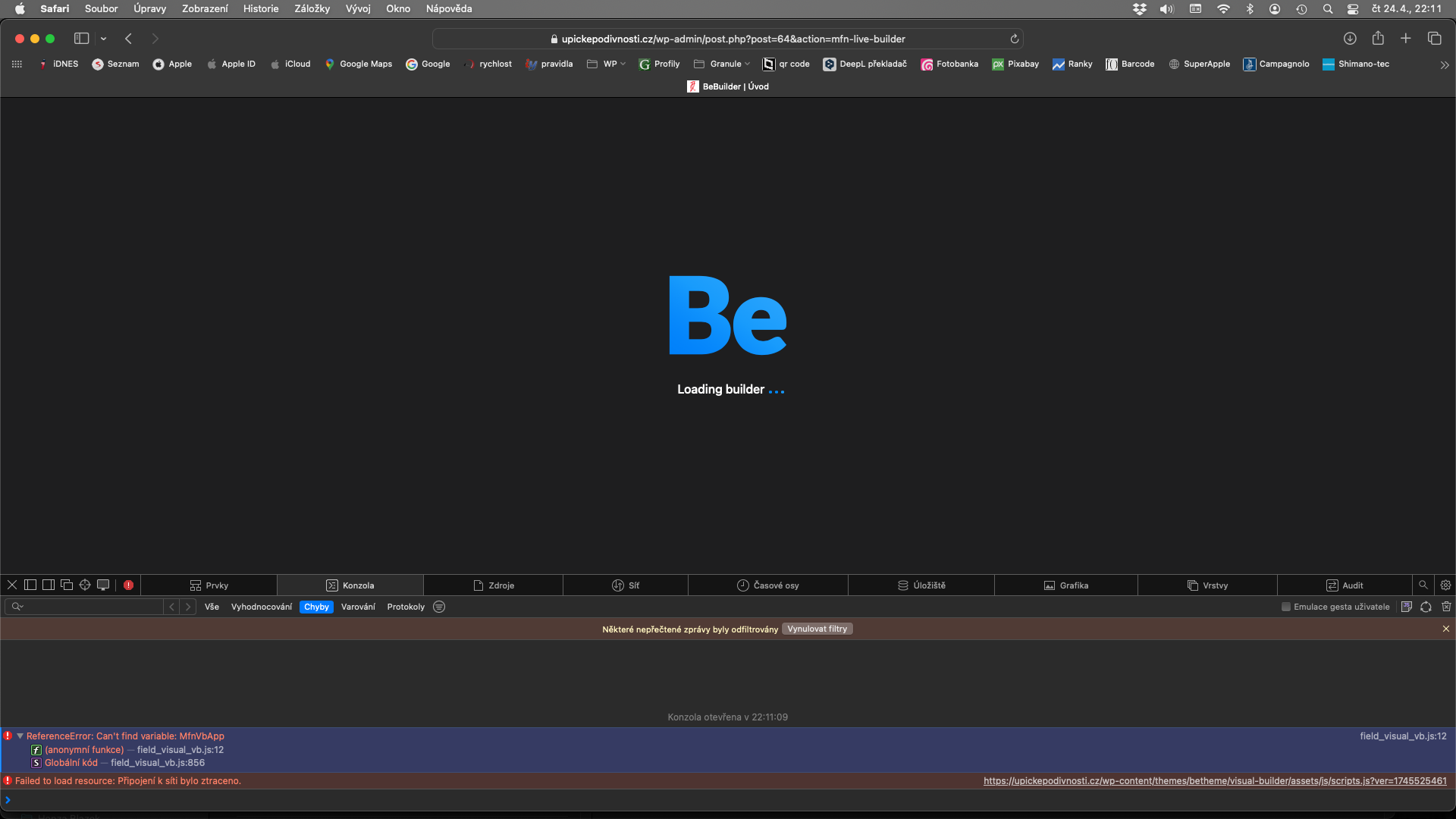Go back to the previous page
This screenshot has width=1456, height=819.
click(x=129, y=38)
